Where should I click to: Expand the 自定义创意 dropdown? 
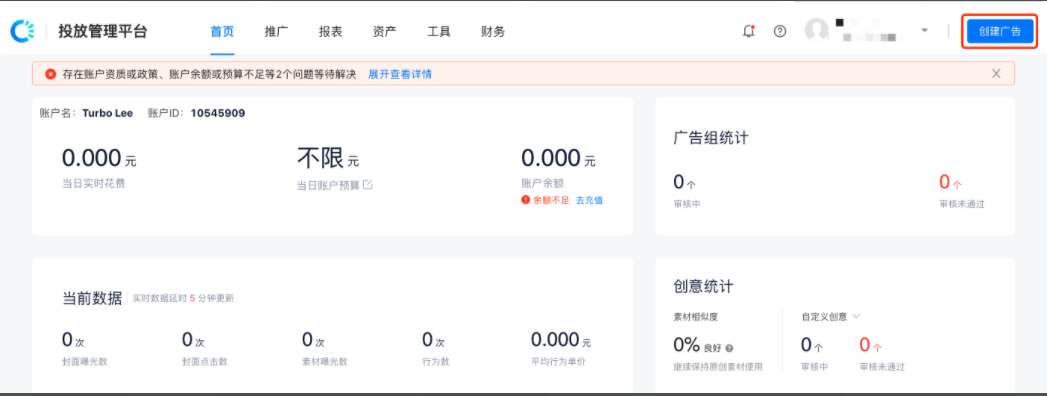pyautogui.click(x=857, y=317)
